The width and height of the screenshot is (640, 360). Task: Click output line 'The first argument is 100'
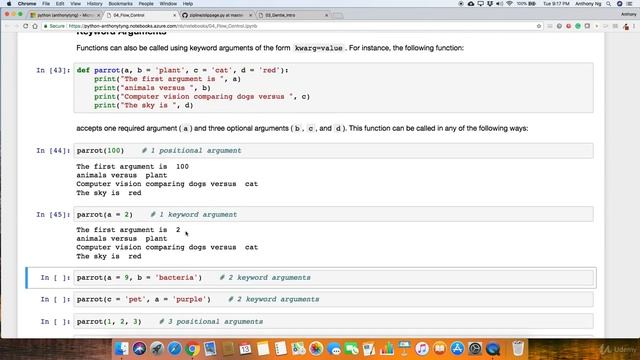coord(132,167)
